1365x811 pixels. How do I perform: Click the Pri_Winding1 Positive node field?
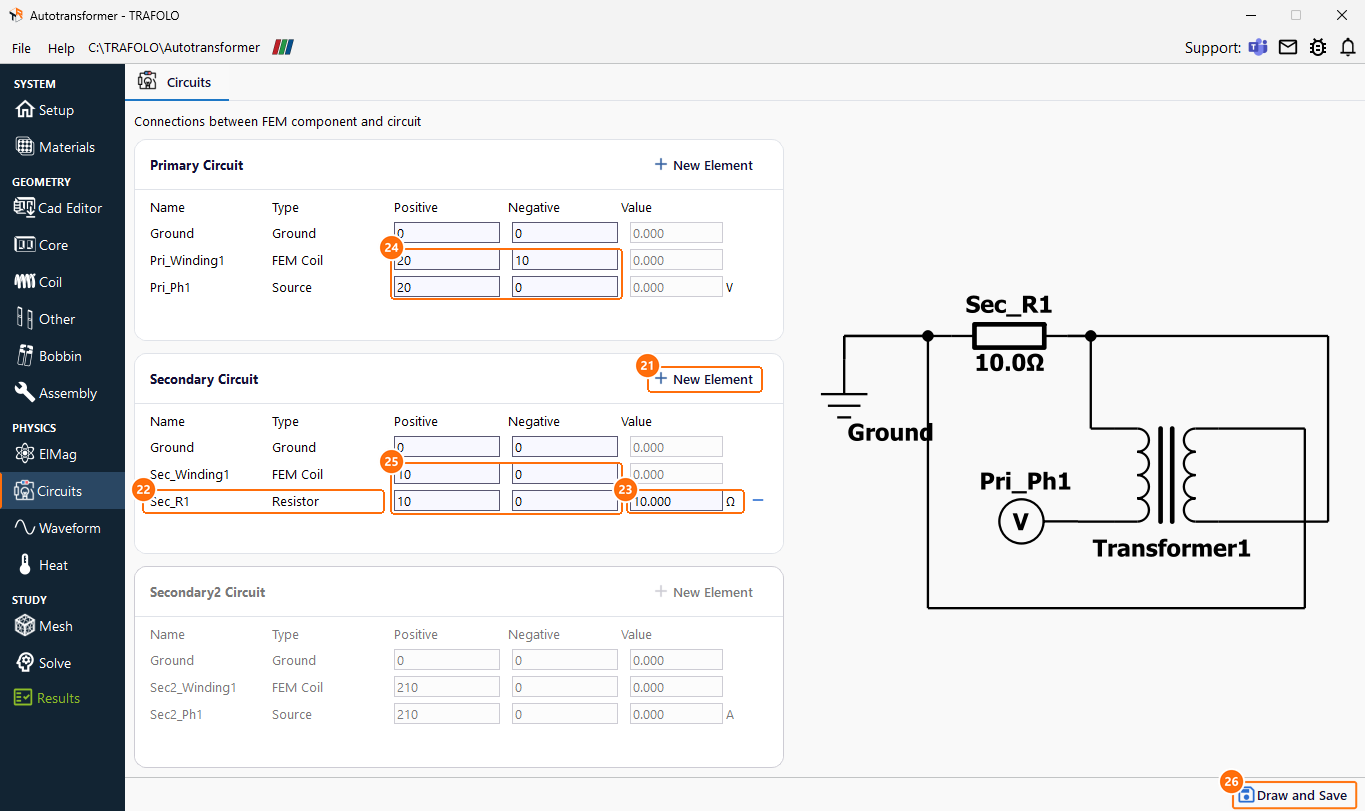tap(447, 260)
